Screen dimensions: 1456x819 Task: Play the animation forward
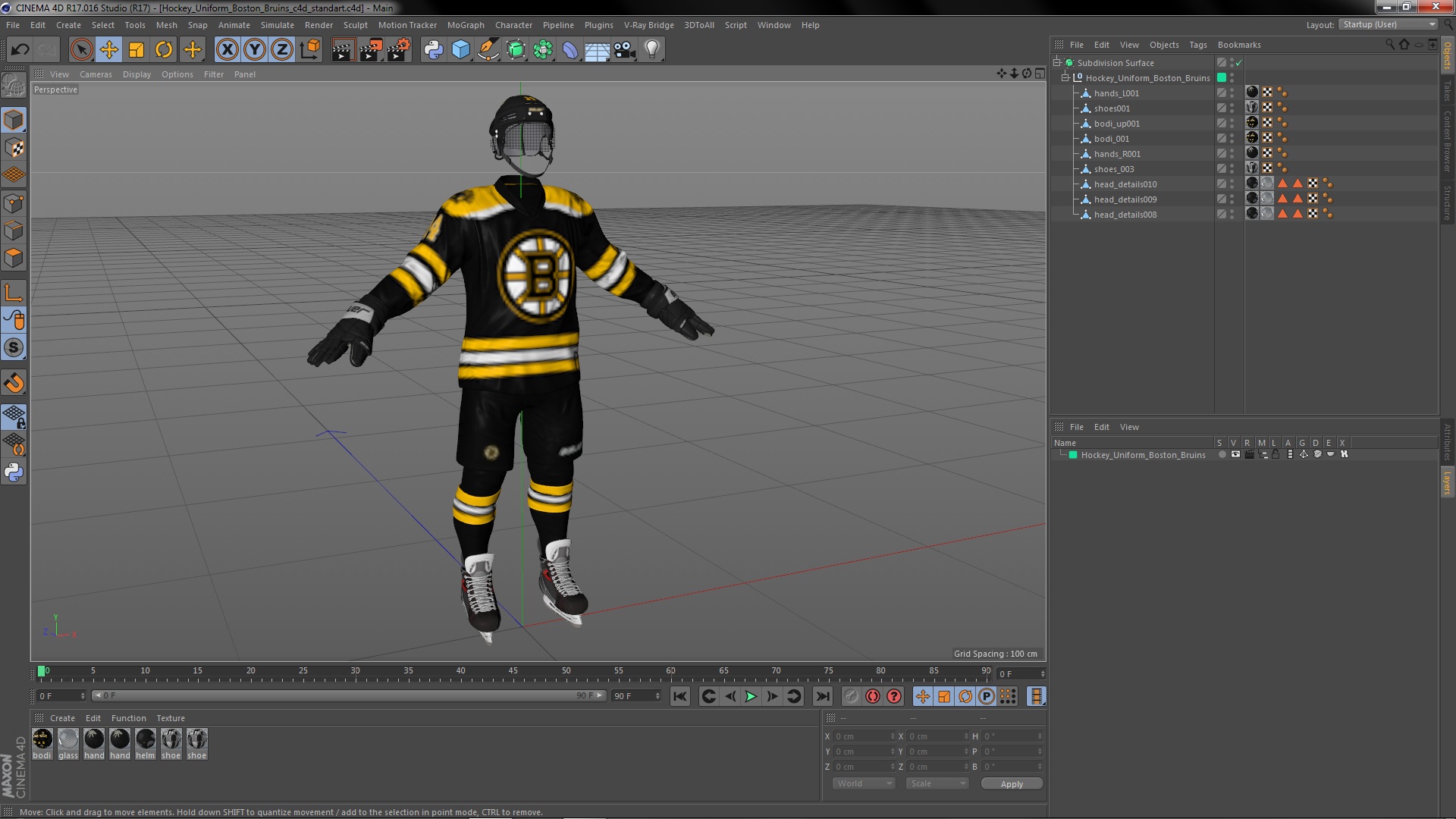coord(751,696)
